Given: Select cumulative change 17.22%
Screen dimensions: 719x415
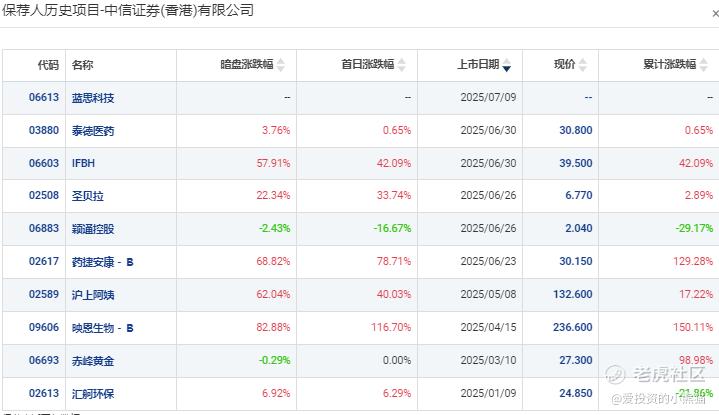Looking at the screenshot, I should (x=696, y=294).
